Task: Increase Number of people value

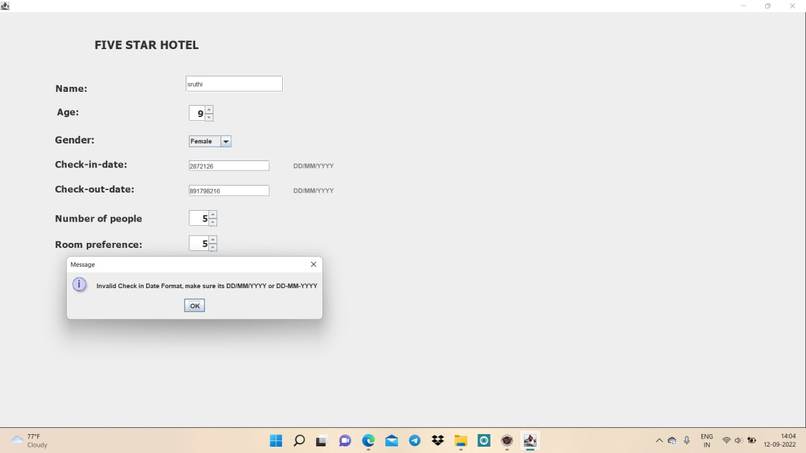Action: point(213,214)
